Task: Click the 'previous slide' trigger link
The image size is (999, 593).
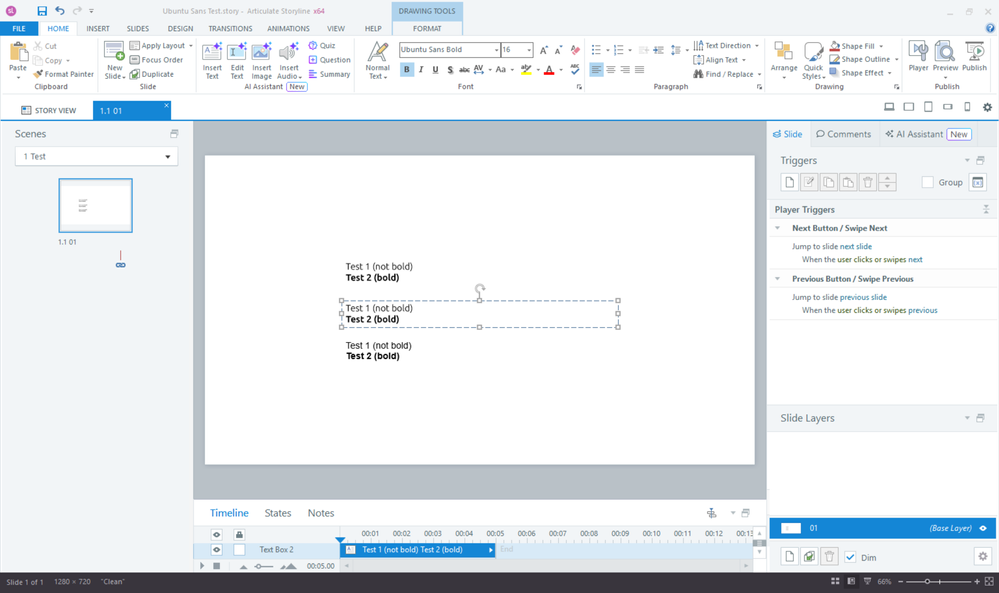Action: coord(863,297)
